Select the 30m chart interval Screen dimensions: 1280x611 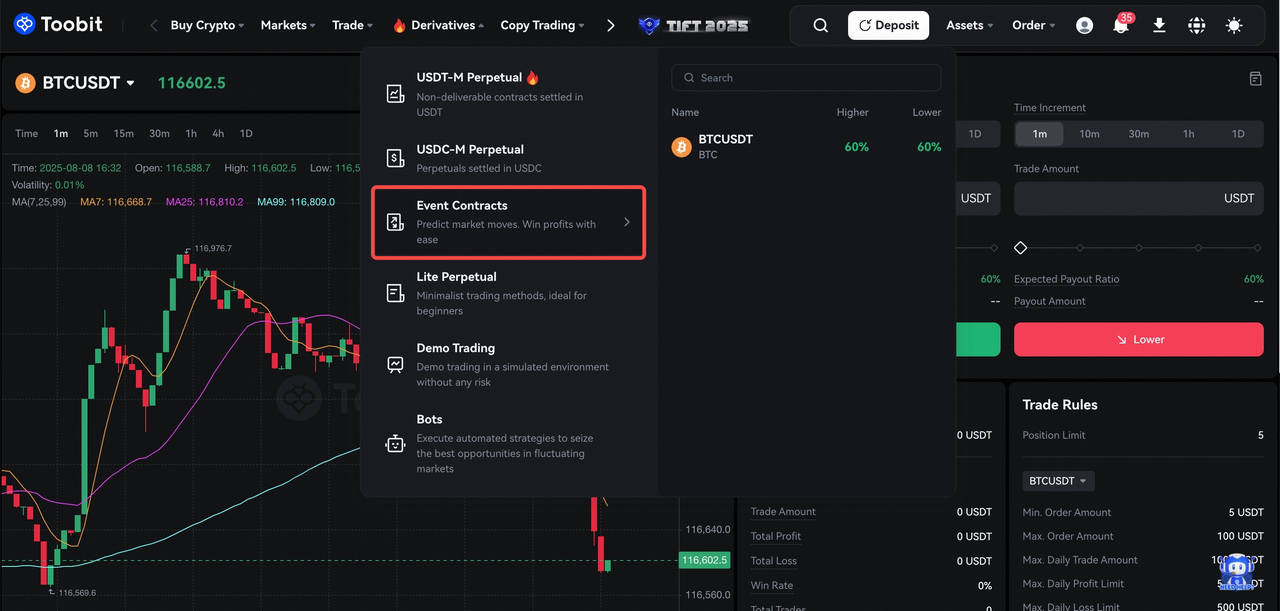point(159,133)
